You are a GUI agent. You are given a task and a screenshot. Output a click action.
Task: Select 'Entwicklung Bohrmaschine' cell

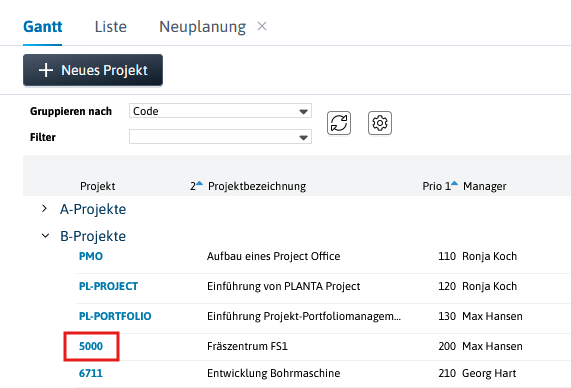click(273, 373)
